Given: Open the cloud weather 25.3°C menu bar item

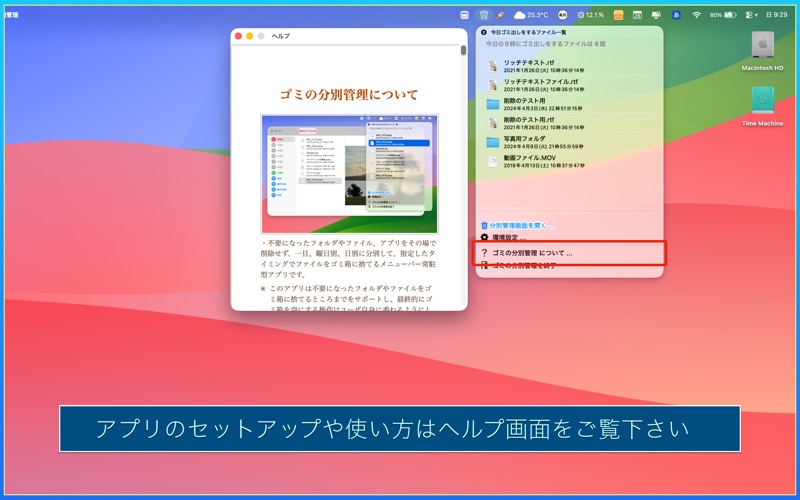Looking at the screenshot, I should click(531, 15).
